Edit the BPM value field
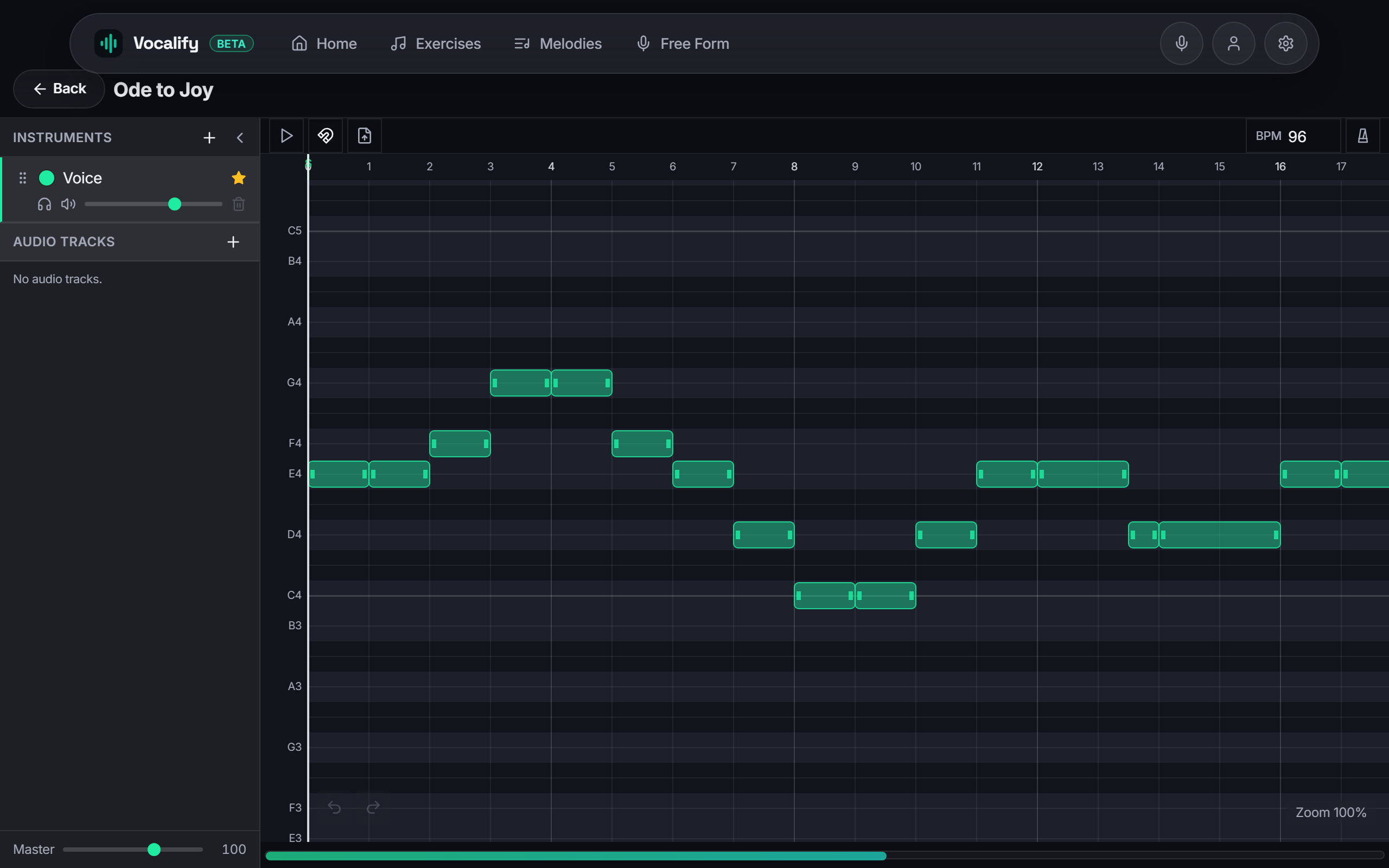The width and height of the screenshot is (1389, 868). [x=1293, y=136]
